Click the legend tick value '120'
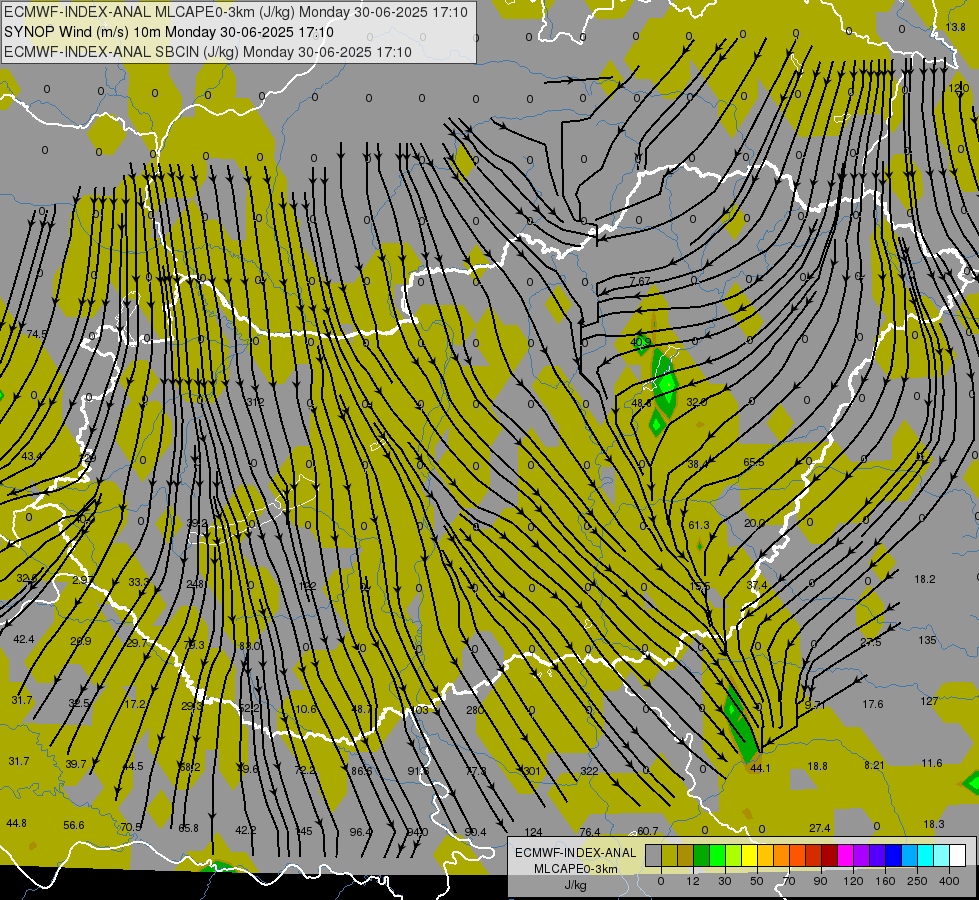Screen dimensions: 979x900 pyautogui.click(x=853, y=881)
